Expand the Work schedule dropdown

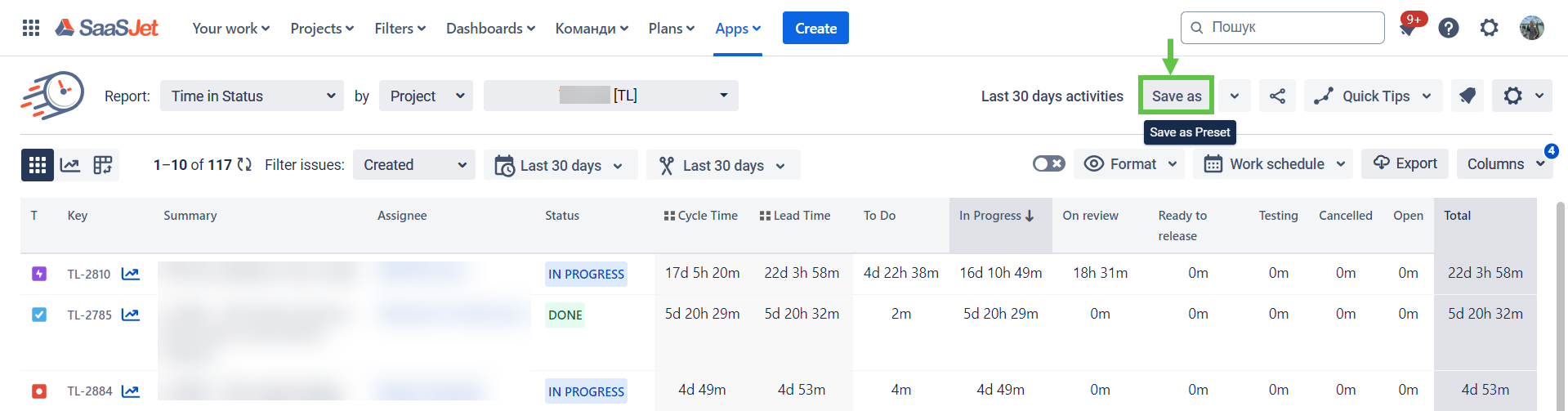[x=1273, y=164]
